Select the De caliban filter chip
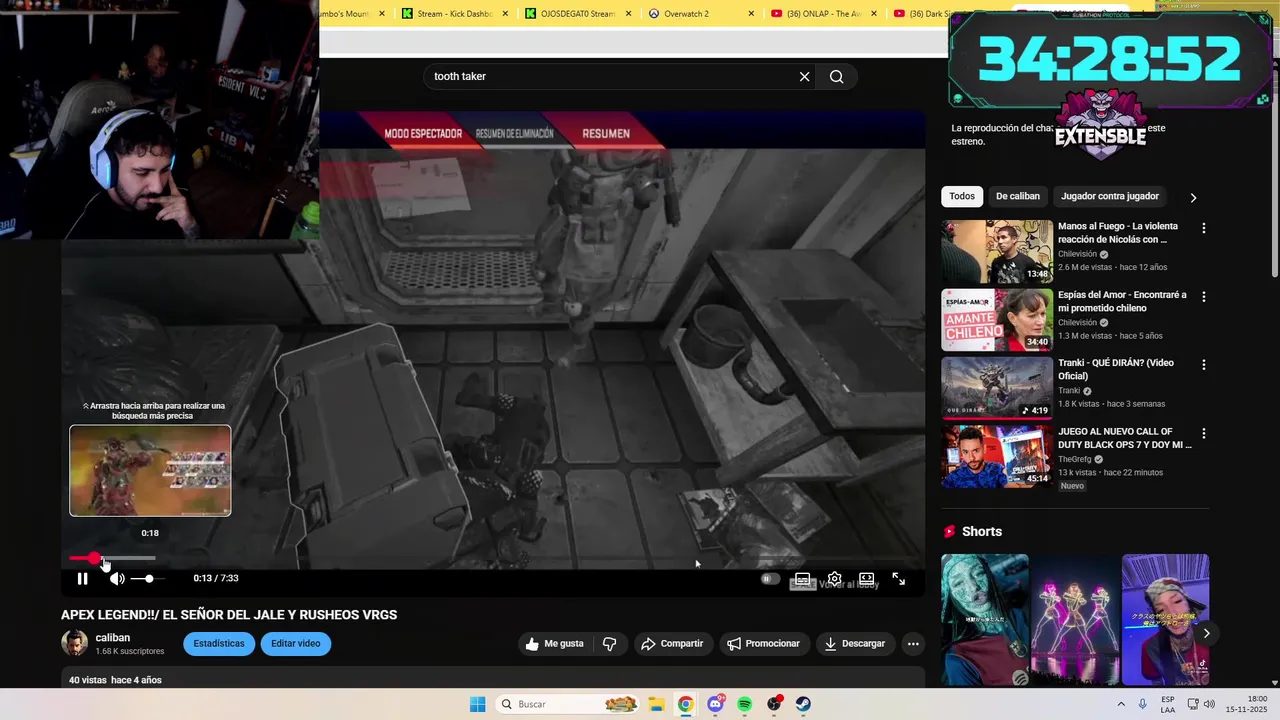 (x=1018, y=196)
